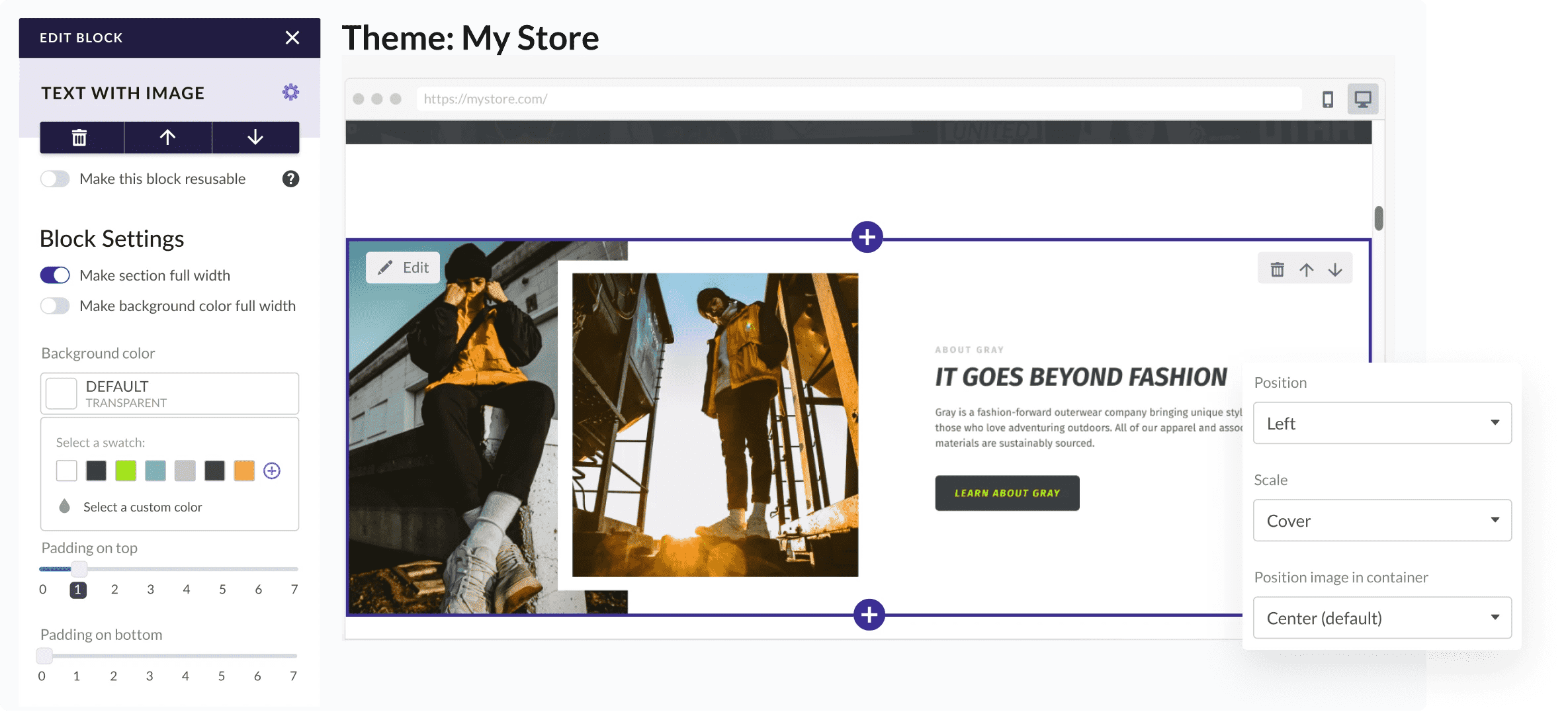Select the green color swatch
This screenshot has height=716, width=1568.
click(x=126, y=470)
